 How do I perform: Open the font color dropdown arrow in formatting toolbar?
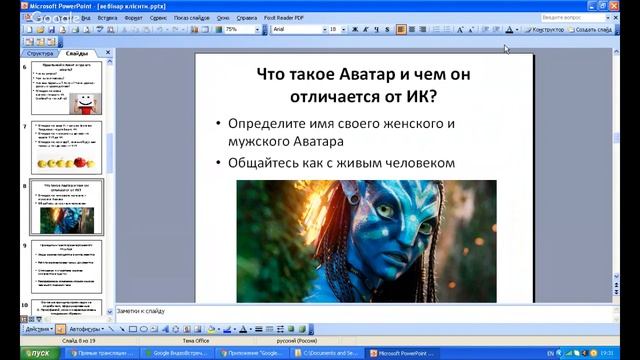(517, 29)
